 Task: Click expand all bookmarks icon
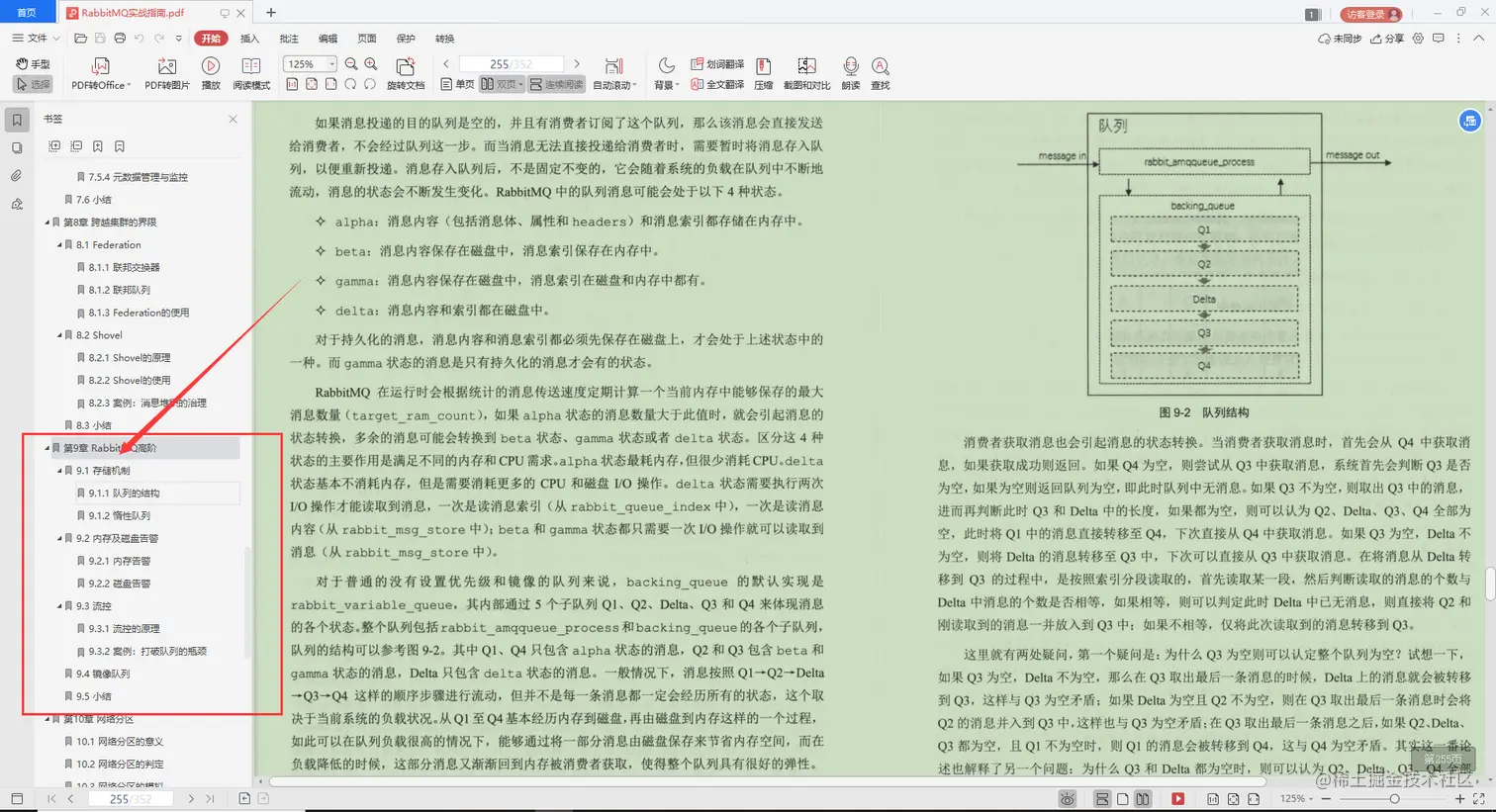click(54, 146)
